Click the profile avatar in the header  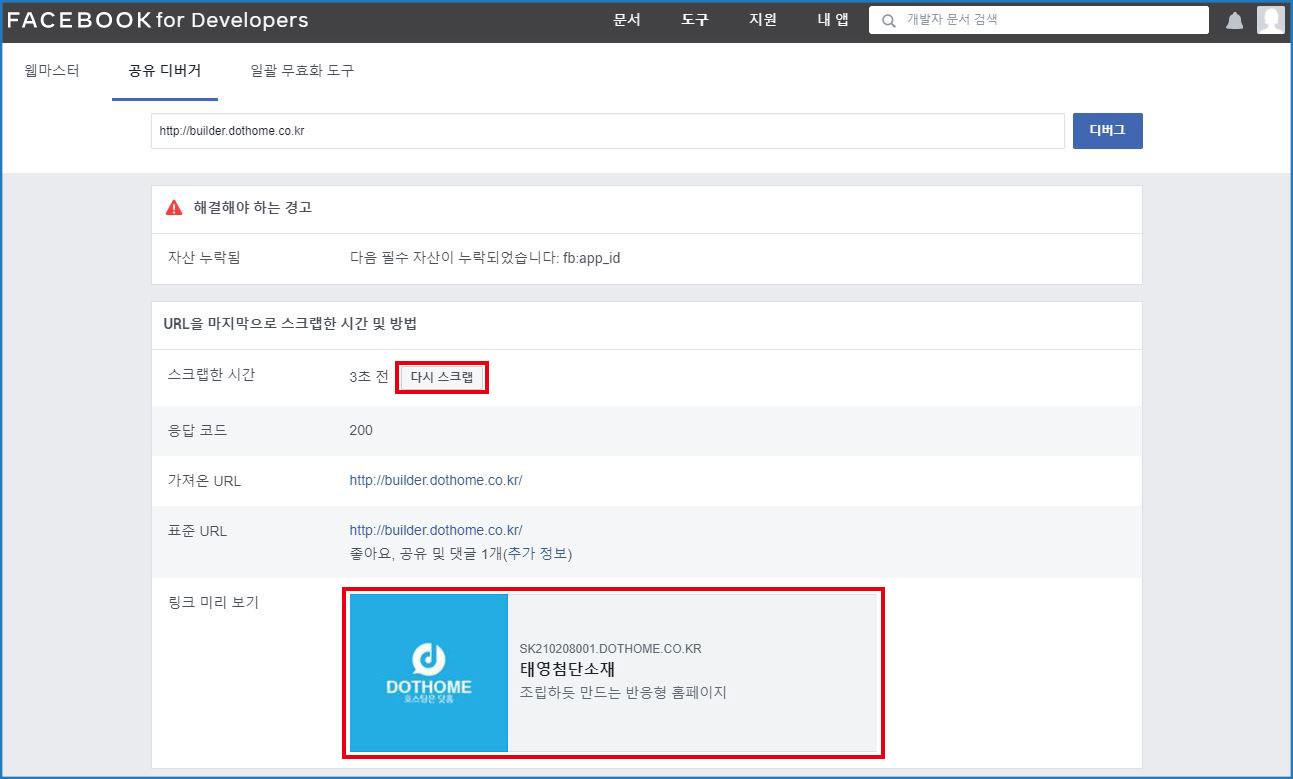[1270, 20]
